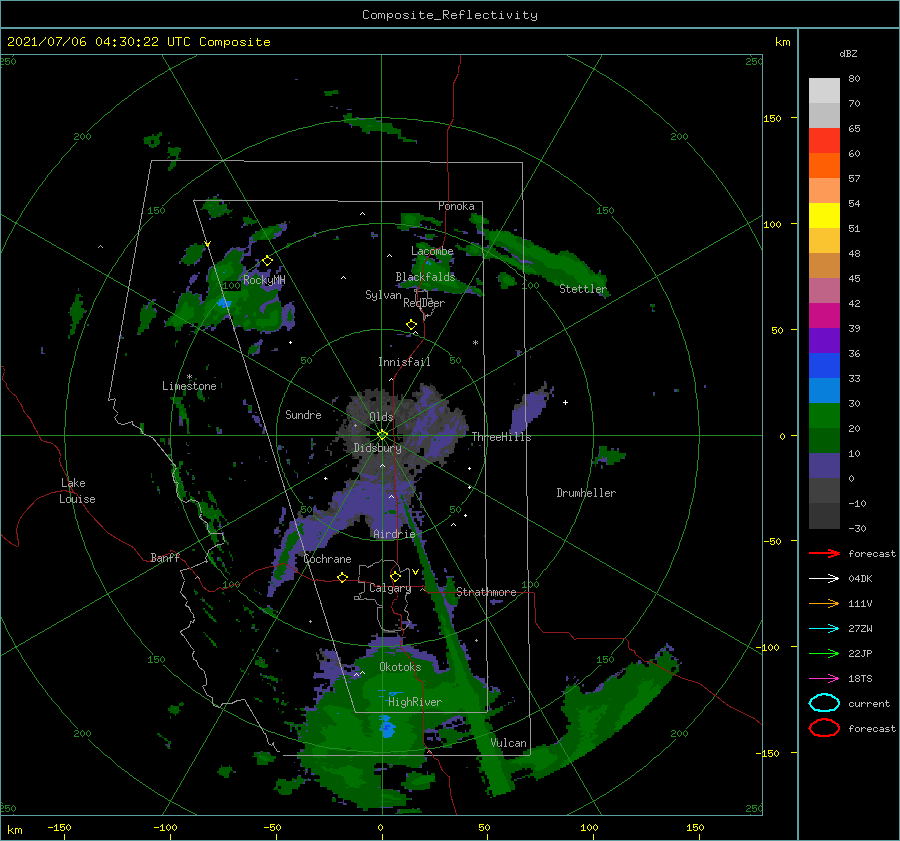Click the Sylvan label

click(383, 295)
